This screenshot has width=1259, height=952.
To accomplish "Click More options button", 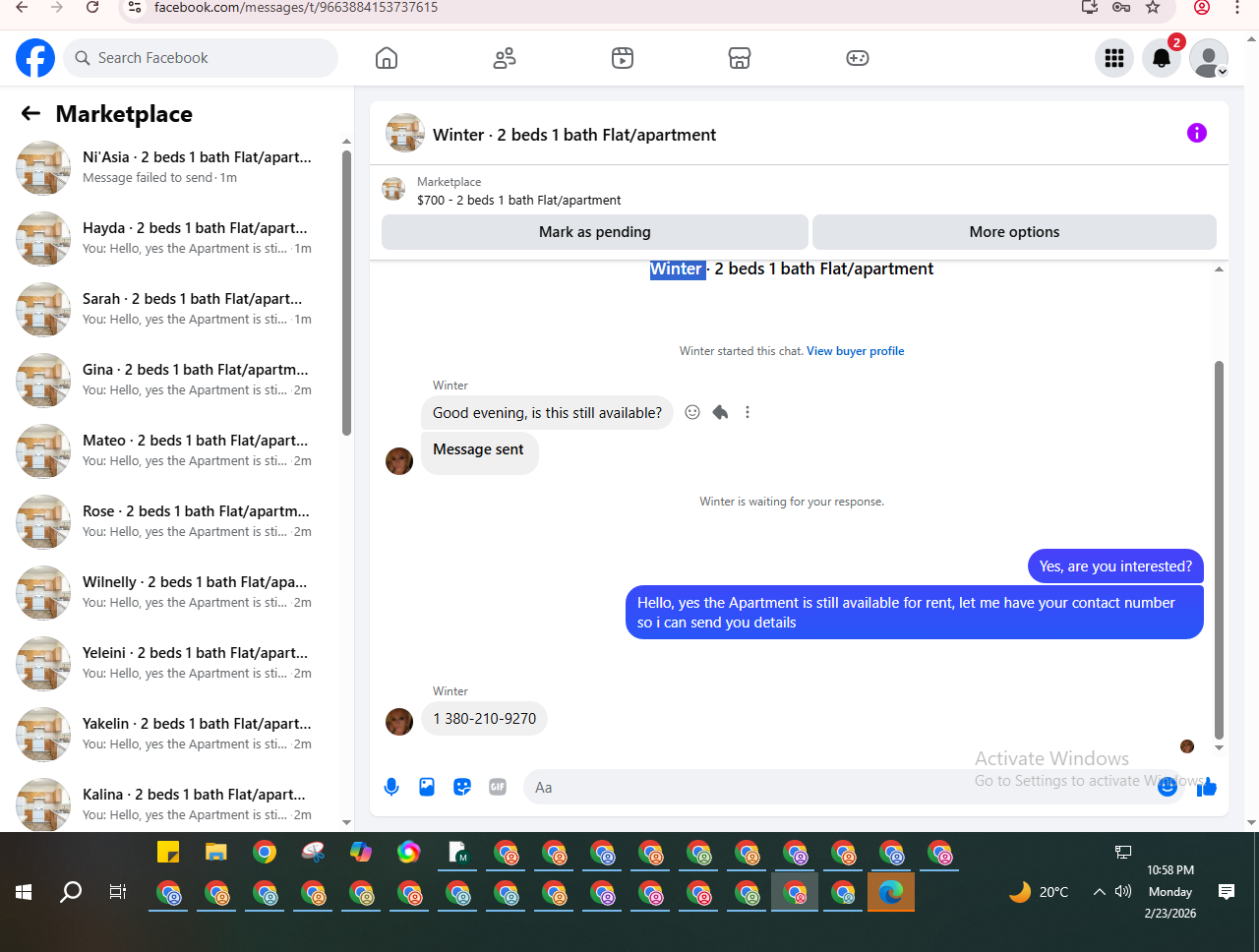I will (1014, 232).
